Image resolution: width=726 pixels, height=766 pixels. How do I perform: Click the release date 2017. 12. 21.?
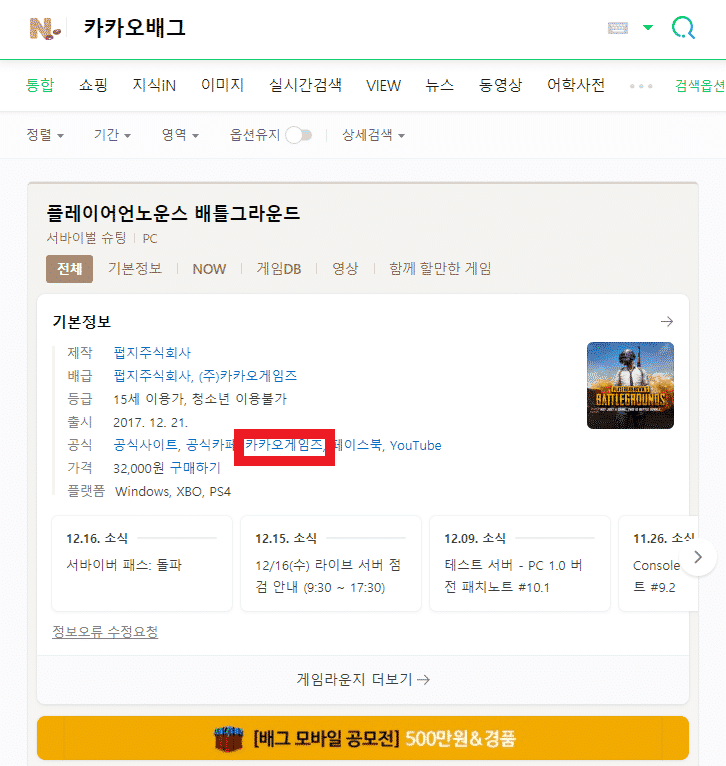[x=150, y=423]
